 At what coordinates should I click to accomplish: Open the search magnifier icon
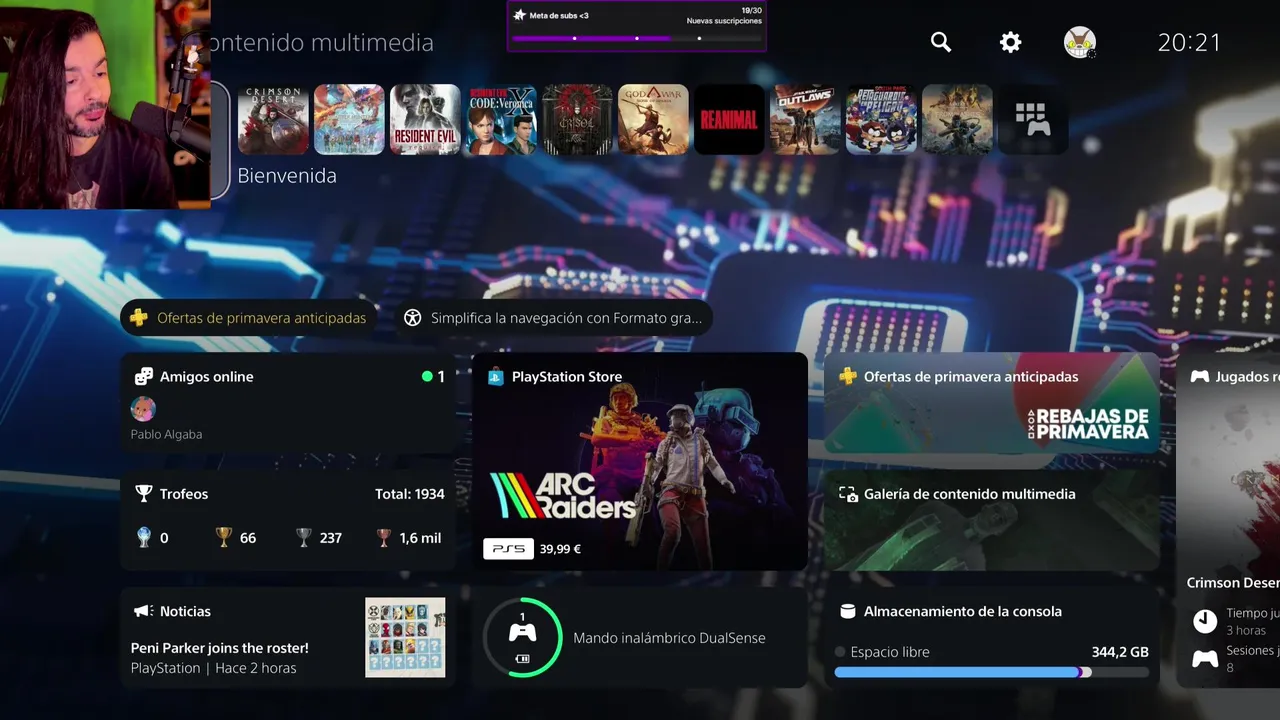pos(941,42)
